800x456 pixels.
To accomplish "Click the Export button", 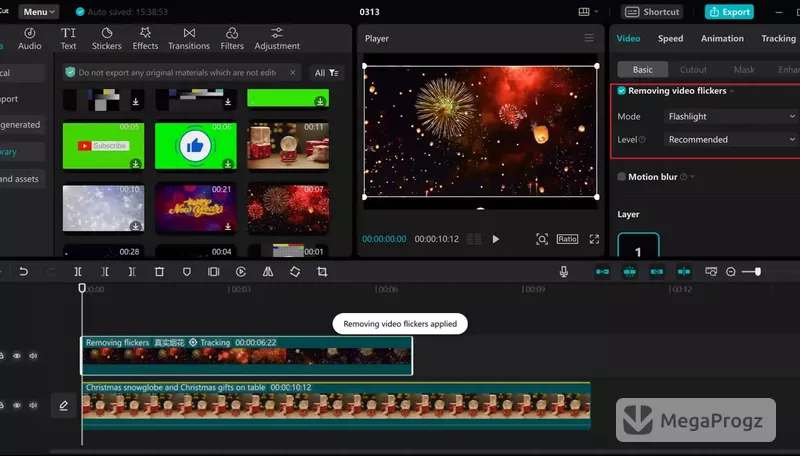I will pos(730,12).
